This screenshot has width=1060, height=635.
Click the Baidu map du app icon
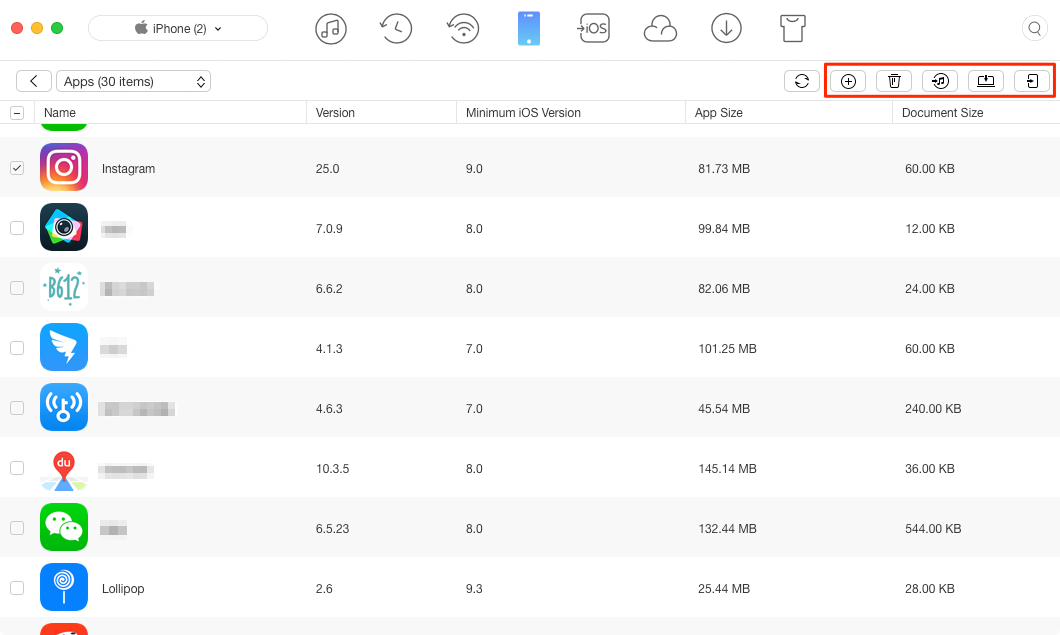[64, 471]
